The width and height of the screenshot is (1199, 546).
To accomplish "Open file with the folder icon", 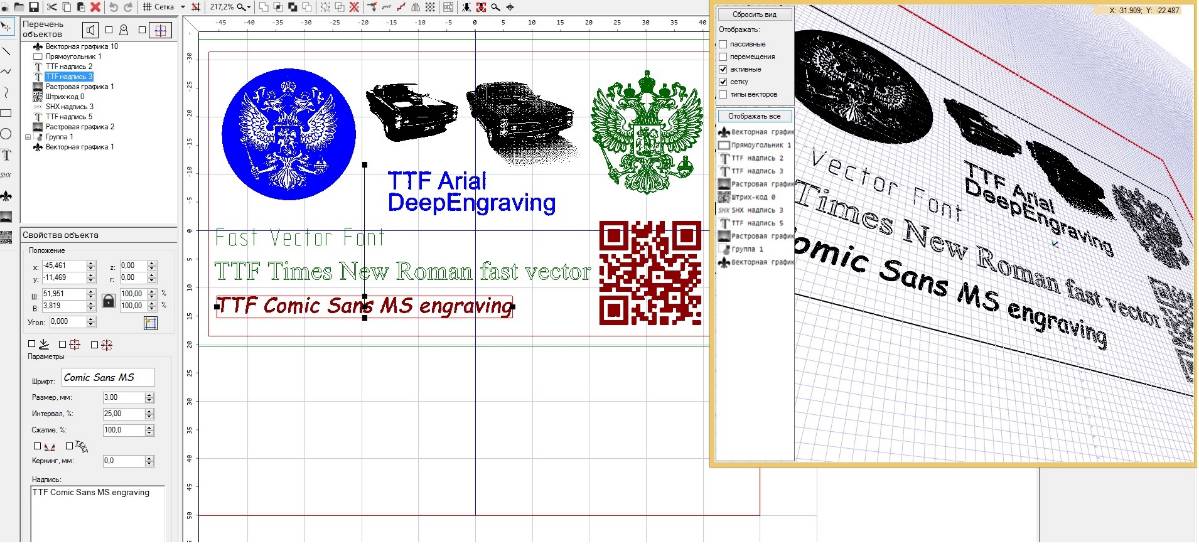I will [18, 7].
